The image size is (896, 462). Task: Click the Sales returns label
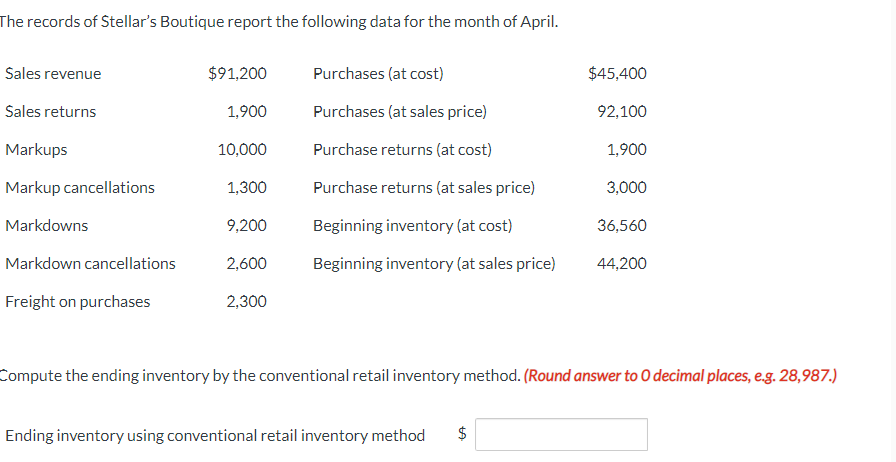click(x=51, y=112)
